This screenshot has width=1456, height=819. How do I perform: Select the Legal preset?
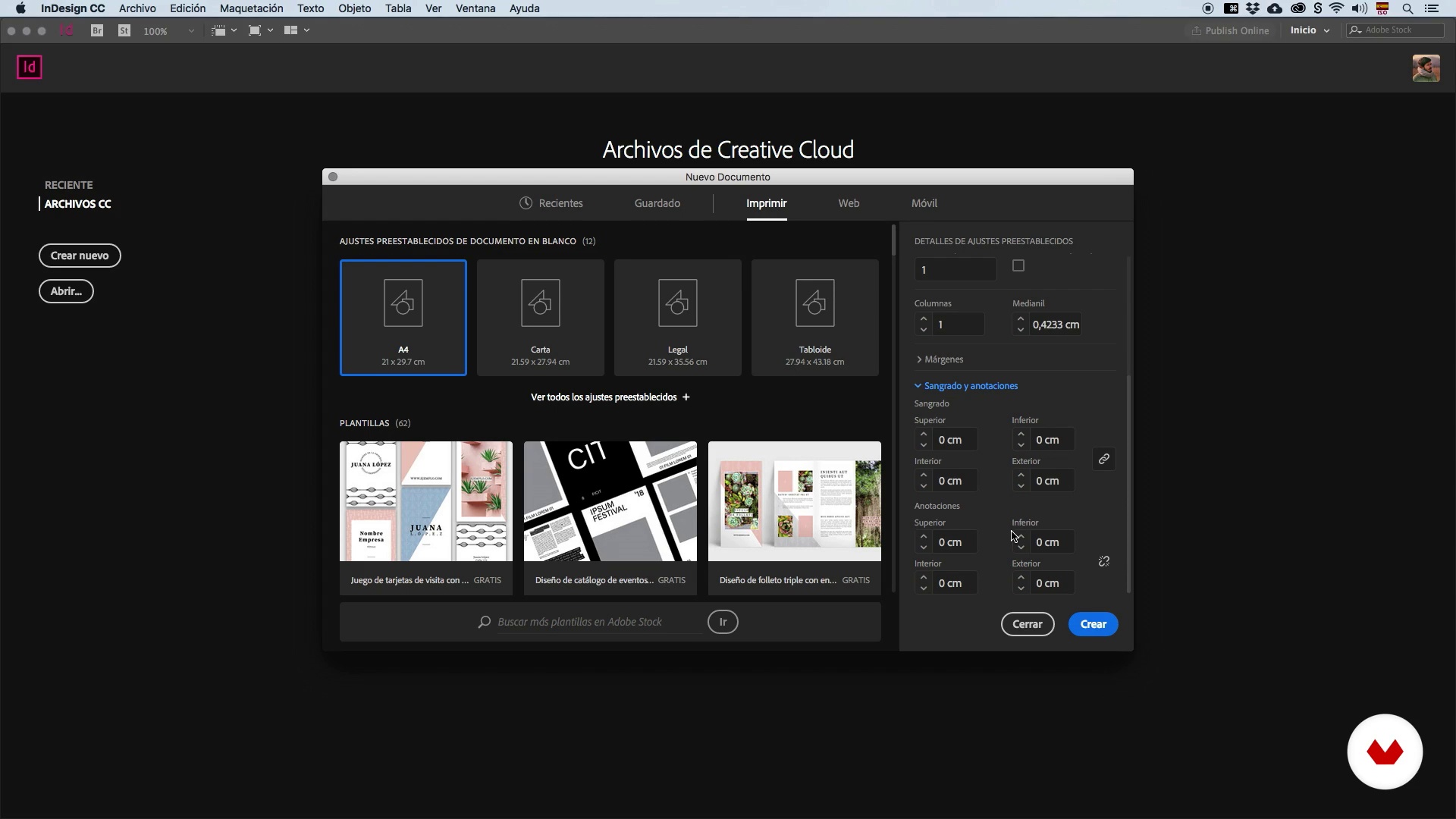[x=678, y=318]
